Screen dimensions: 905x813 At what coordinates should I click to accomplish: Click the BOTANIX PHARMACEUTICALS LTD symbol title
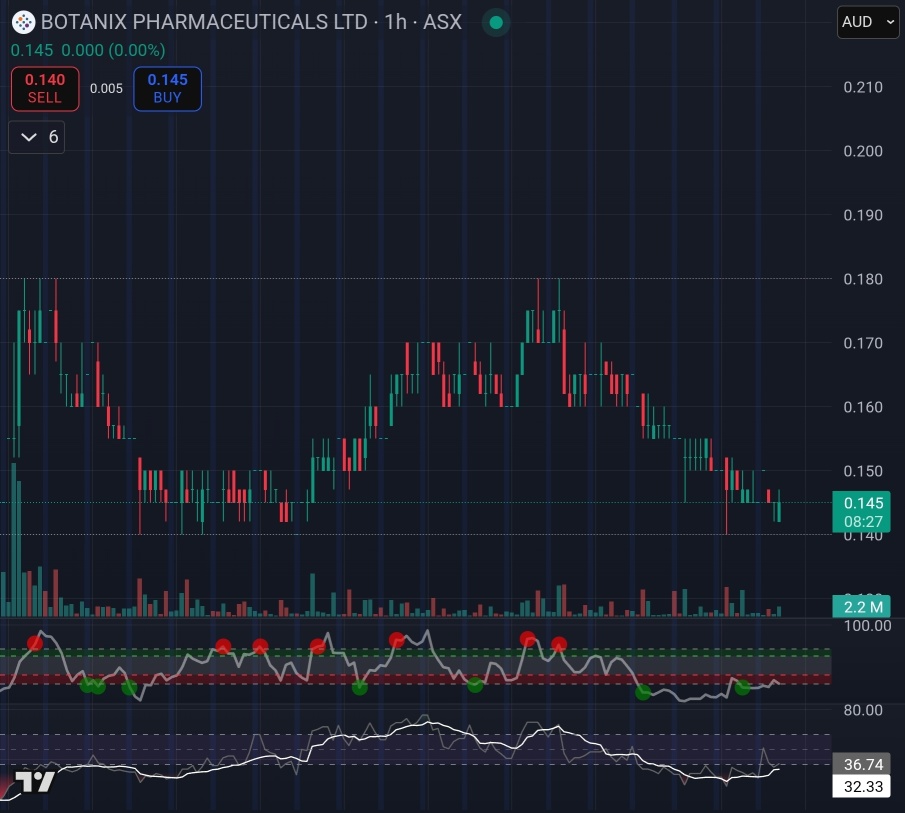251,23
